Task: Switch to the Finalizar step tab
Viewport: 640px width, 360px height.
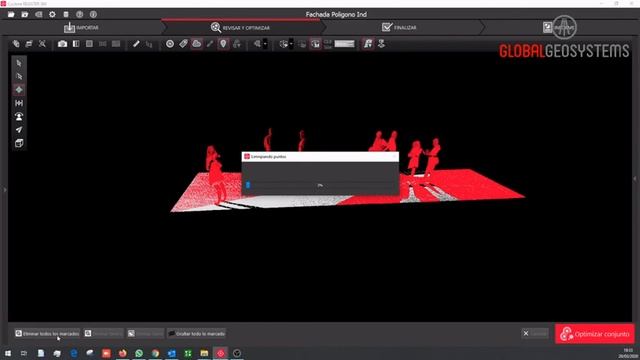Action: pyautogui.click(x=399, y=27)
